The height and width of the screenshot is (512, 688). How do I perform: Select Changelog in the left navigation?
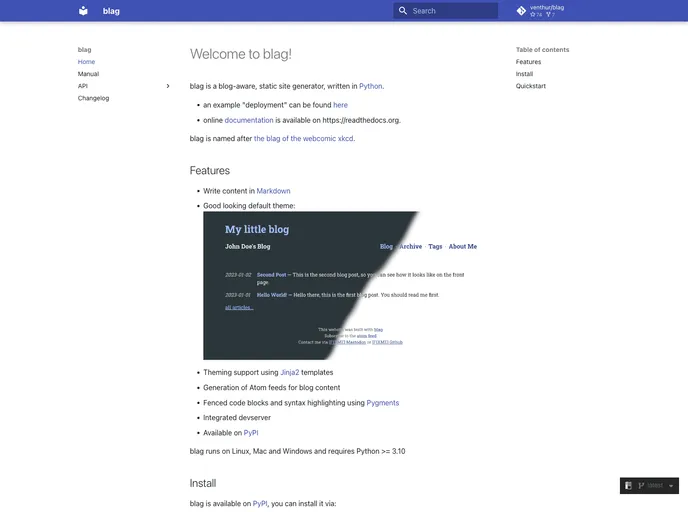click(x=93, y=98)
